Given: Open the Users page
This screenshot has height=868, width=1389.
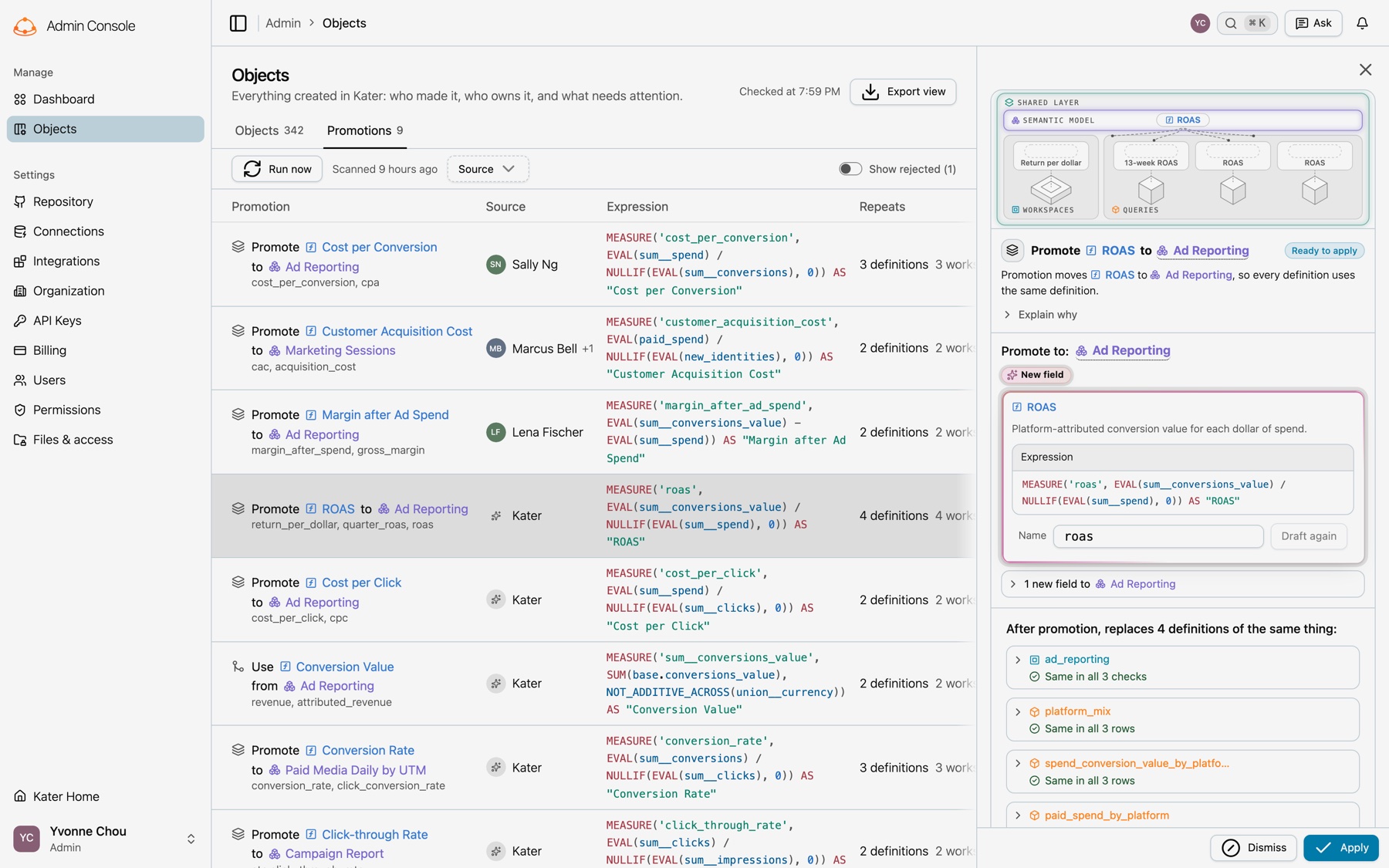Looking at the screenshot, I should 106,380.
